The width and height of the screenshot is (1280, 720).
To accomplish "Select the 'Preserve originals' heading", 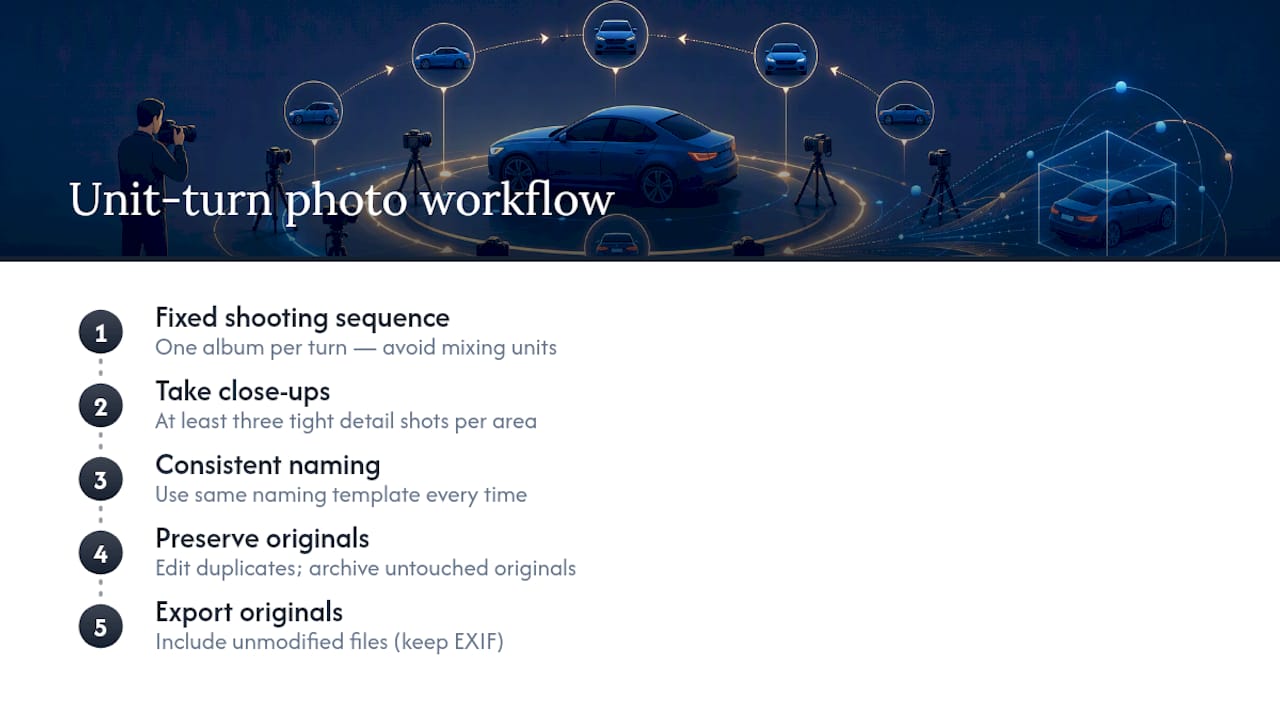I will tap(262, 538).
